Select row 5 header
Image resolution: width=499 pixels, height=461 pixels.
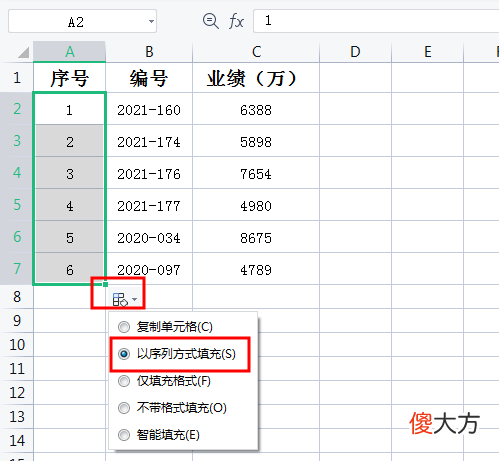17,205
